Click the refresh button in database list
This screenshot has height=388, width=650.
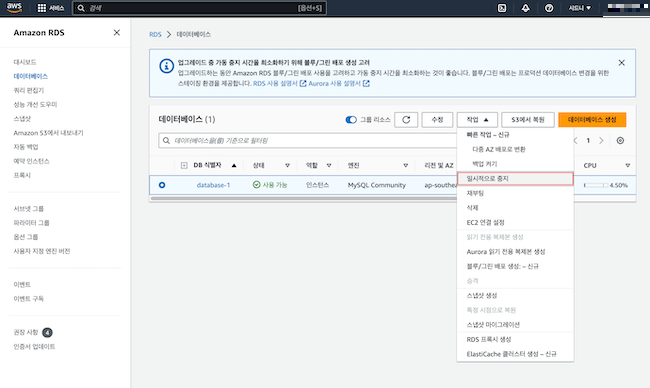406,120
